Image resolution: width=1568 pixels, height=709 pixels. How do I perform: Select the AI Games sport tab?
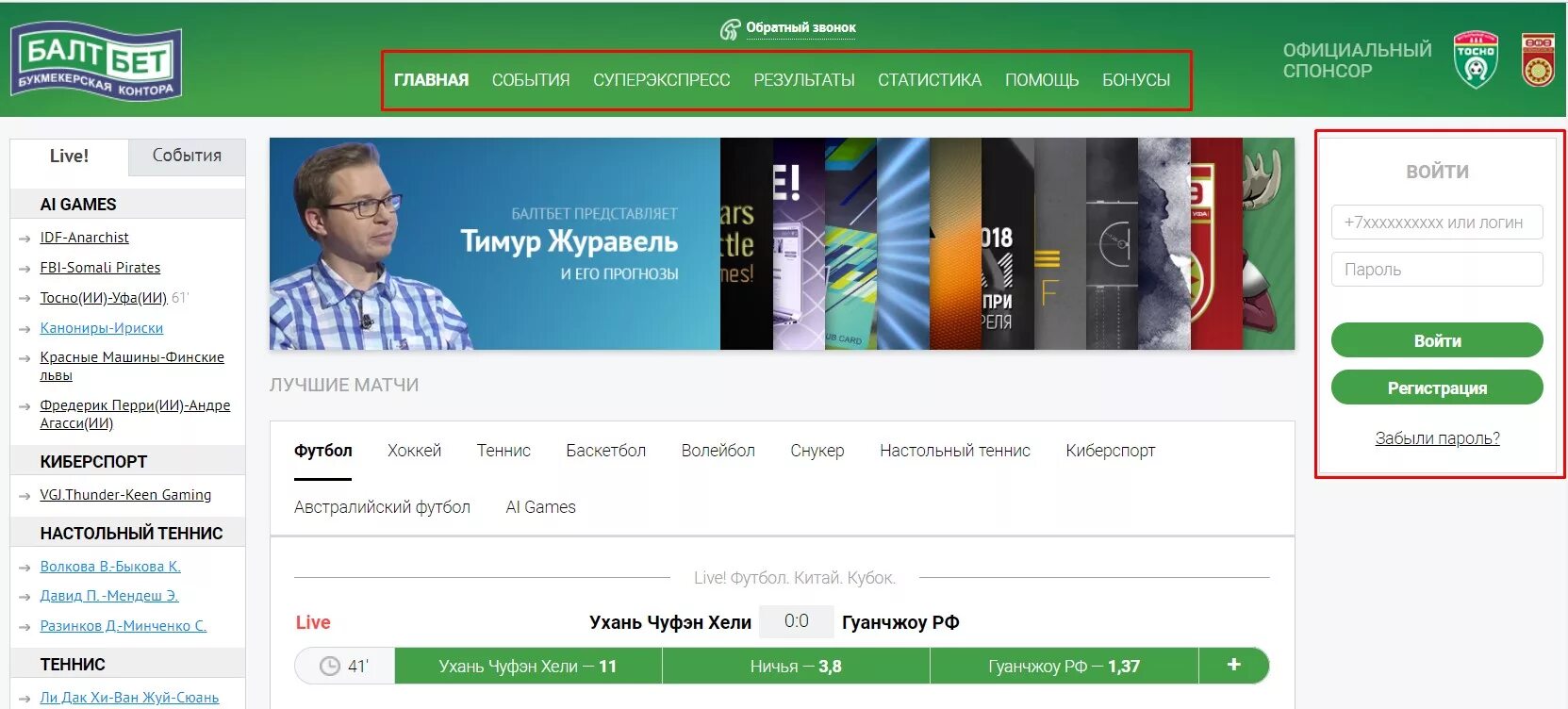[x=540, y=507]
